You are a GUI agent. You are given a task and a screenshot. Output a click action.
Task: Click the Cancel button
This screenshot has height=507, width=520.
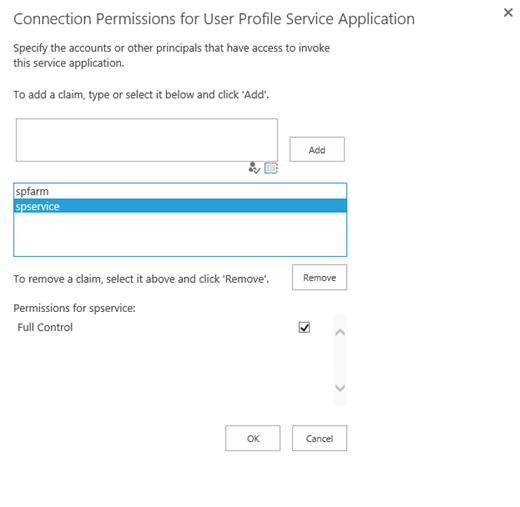(319, 438)
